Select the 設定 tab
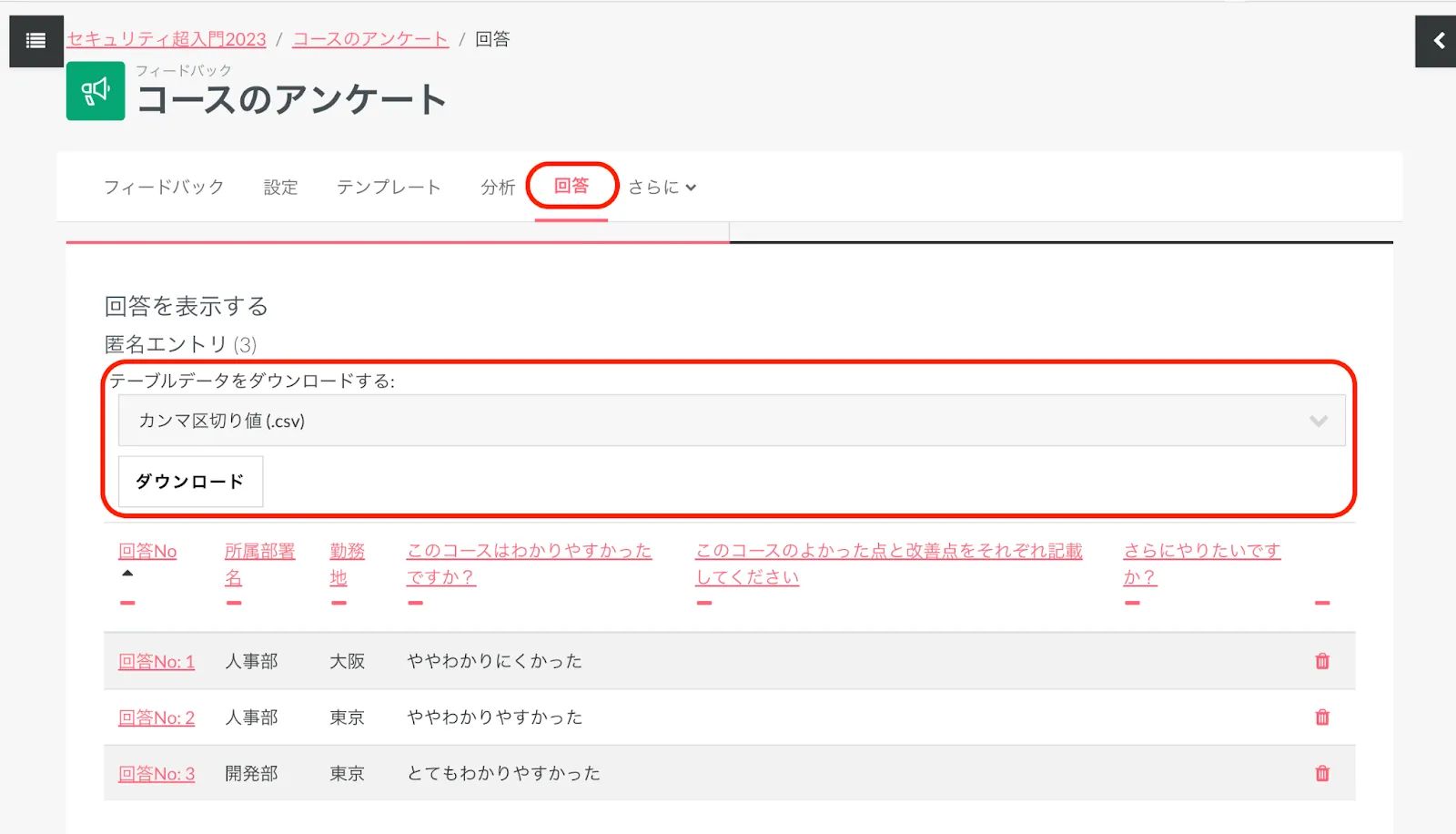Viewport: 1456px width, 834px height. 280,188
